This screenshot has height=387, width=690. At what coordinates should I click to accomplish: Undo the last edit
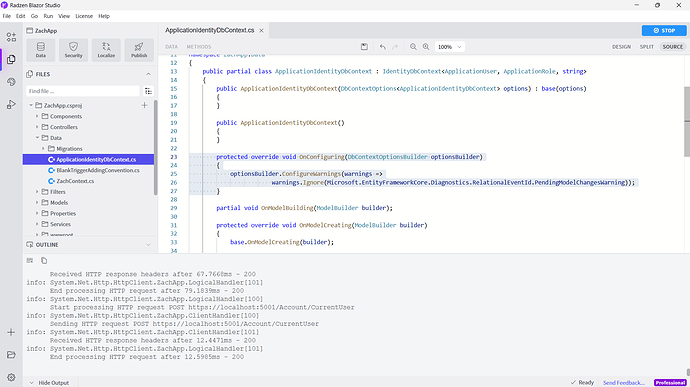click(x=382, y=47)
